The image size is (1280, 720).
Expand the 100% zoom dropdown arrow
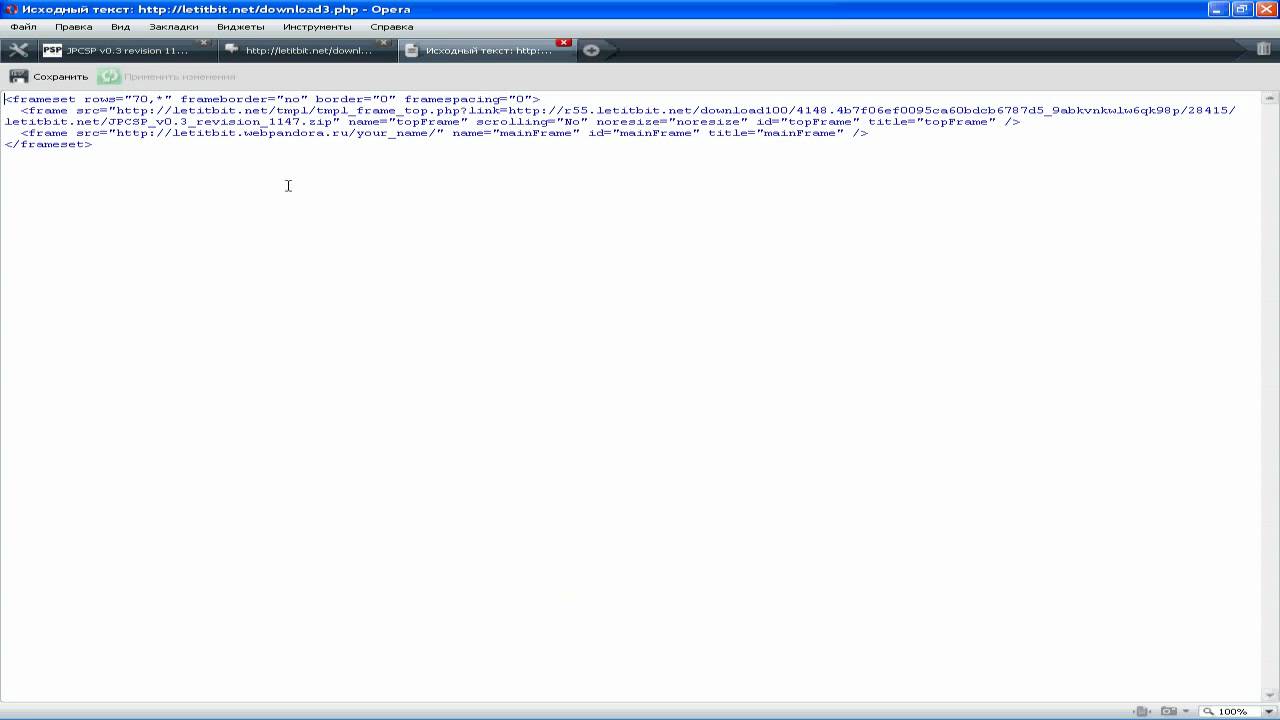click(1269, 712)
